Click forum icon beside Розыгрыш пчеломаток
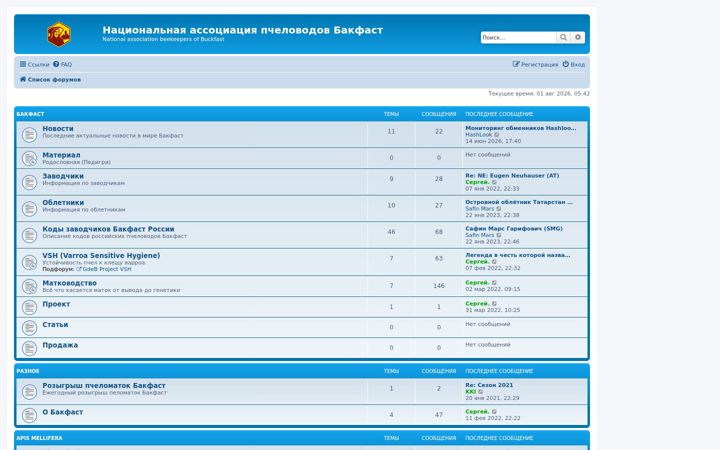 [x=29, y=392]
